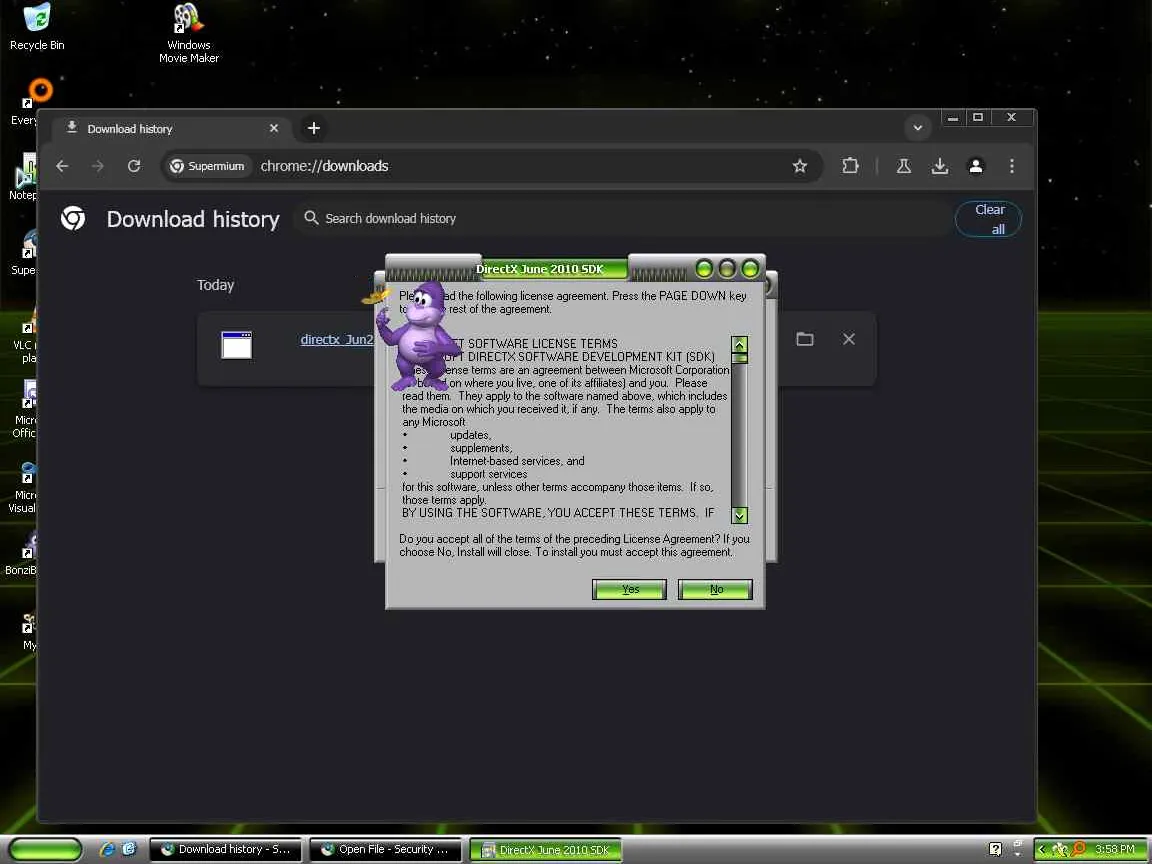Open the Extensions puzzle icon
The width and height of the screenshot is (1152, 864).
pos(850,166)
